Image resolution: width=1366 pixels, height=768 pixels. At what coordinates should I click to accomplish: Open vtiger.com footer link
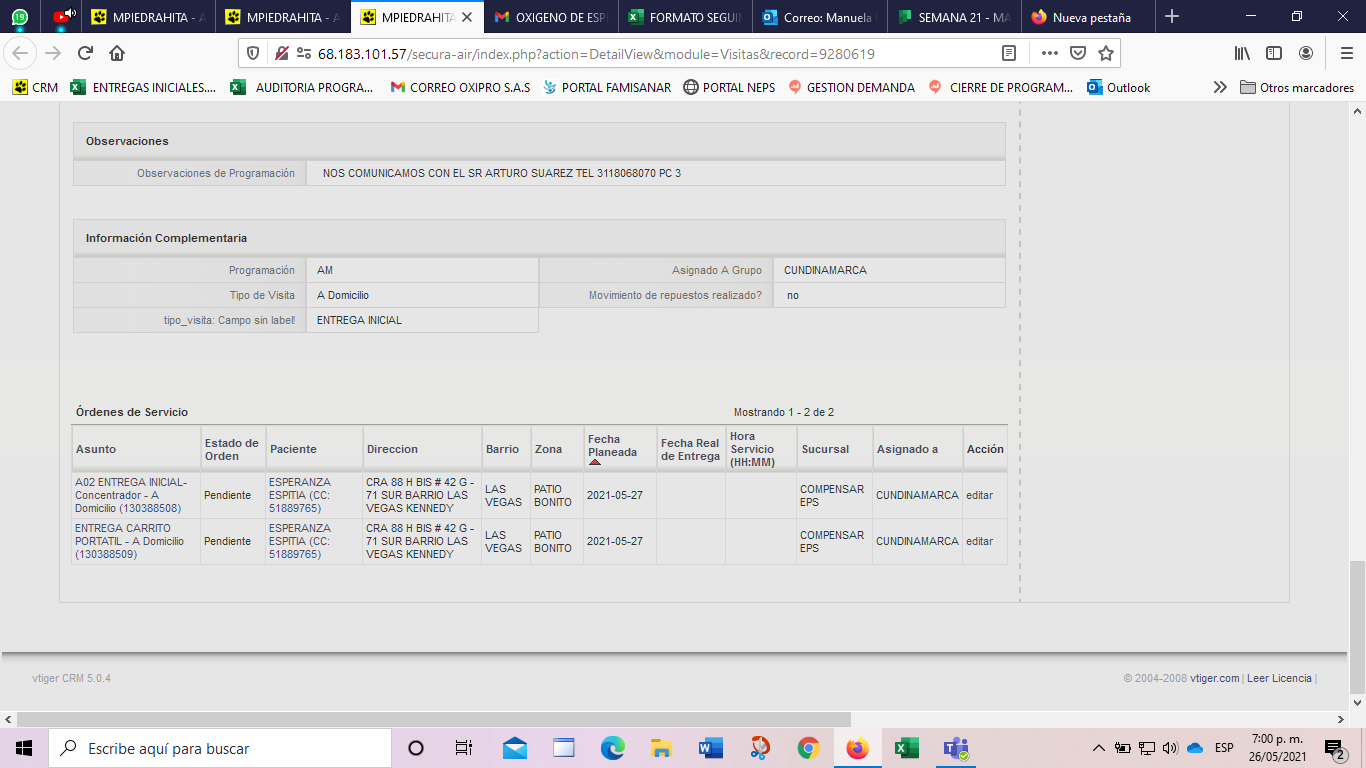point(1214,678)
